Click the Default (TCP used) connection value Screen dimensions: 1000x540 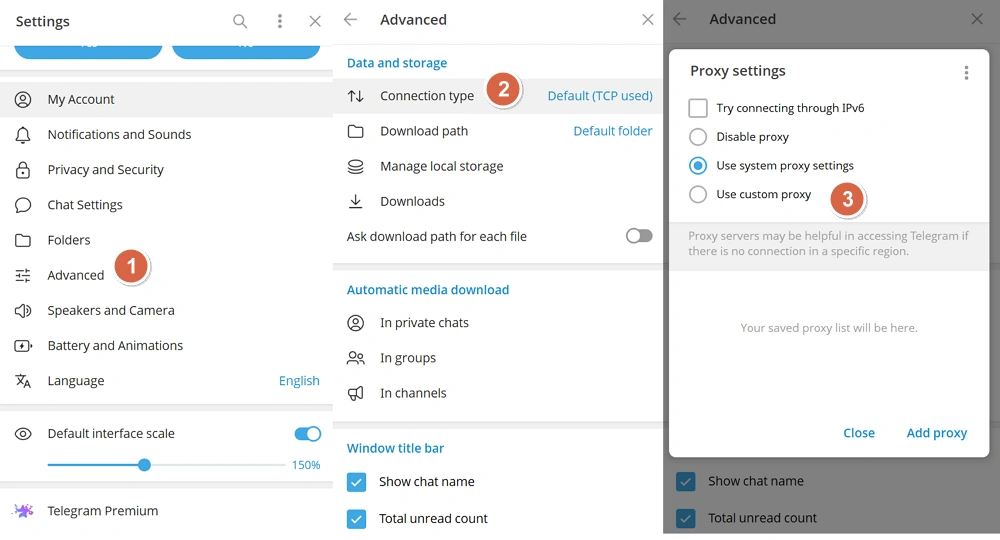[600, 96]
